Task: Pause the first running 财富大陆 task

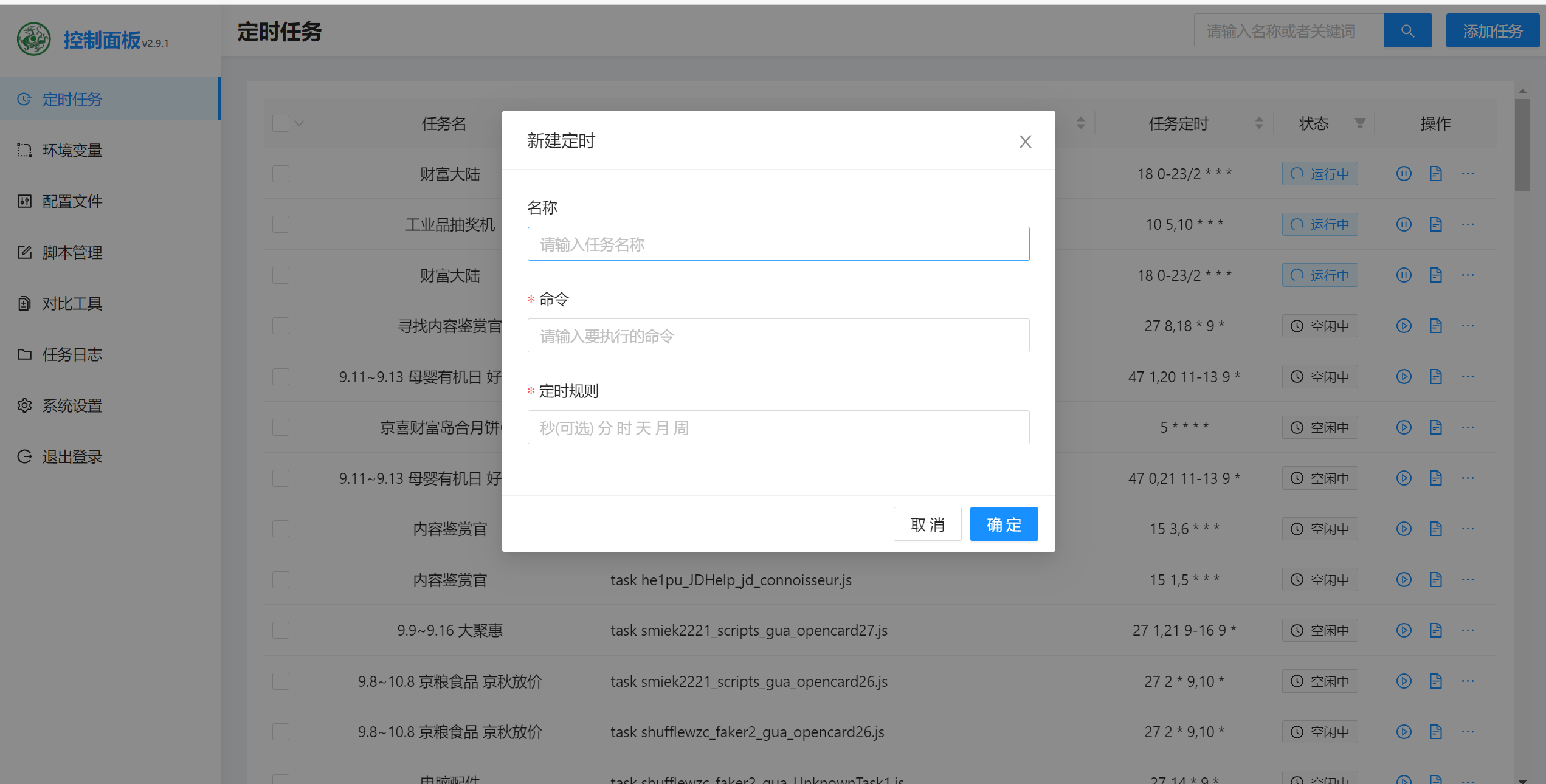Action: click(x=1403, y=173)
